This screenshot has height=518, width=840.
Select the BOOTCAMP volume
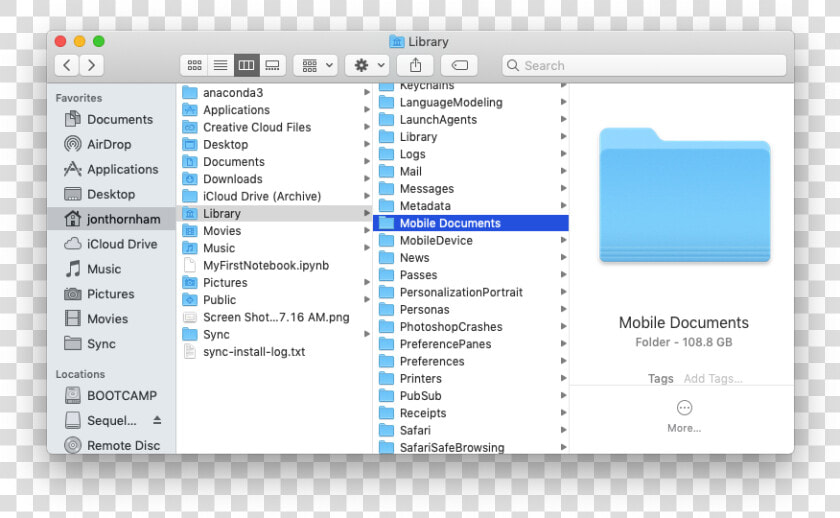[x=111, y=395]
